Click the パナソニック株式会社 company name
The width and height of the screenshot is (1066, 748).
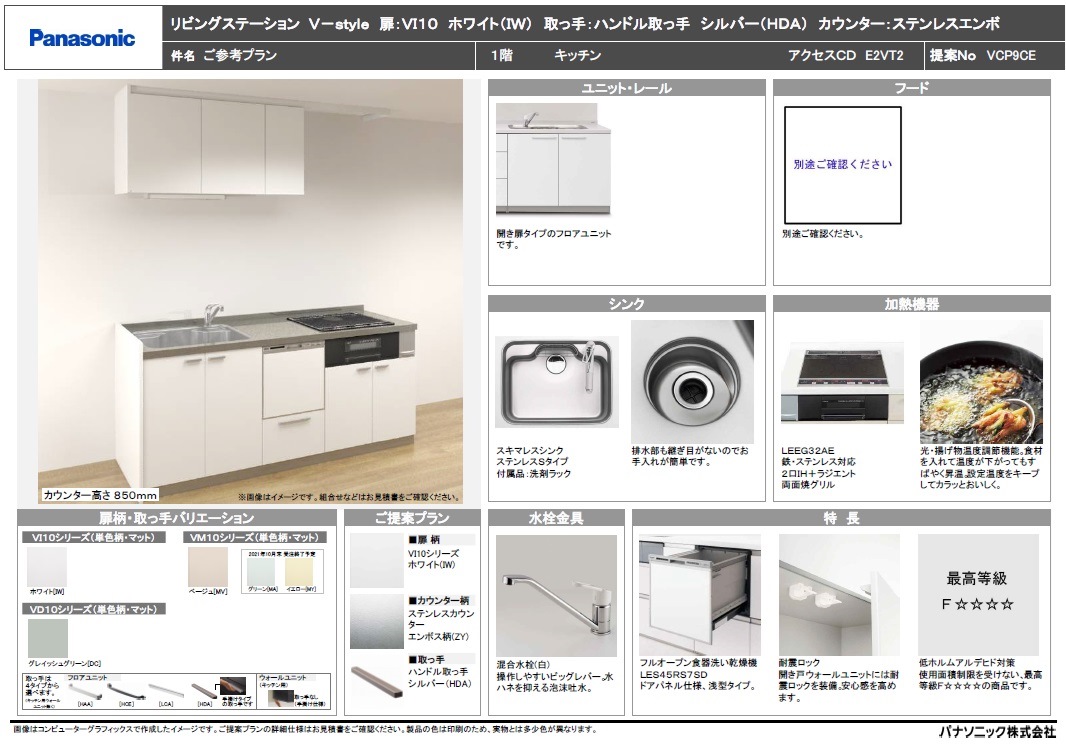(997, 732)
